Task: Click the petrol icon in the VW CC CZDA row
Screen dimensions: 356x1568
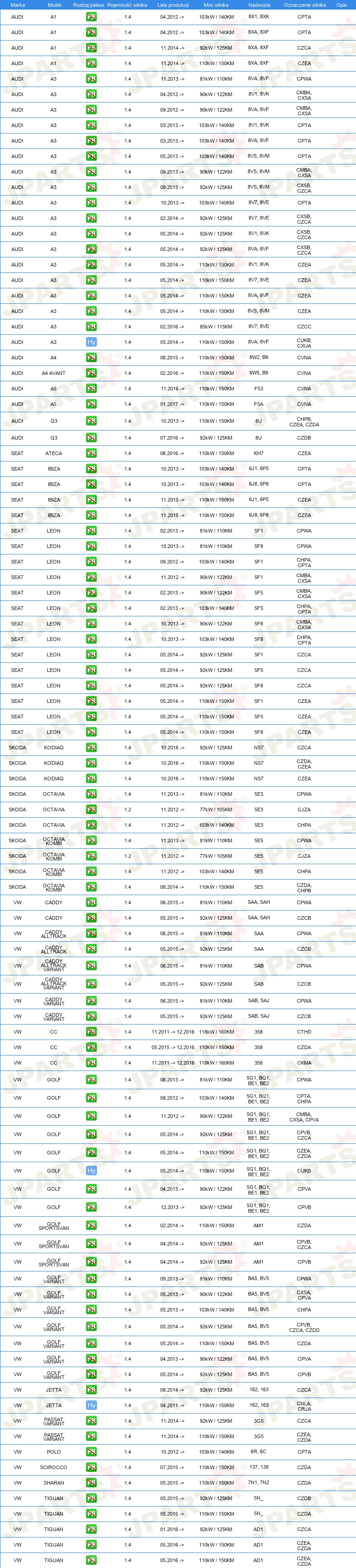Action: tap(92, 1048)
